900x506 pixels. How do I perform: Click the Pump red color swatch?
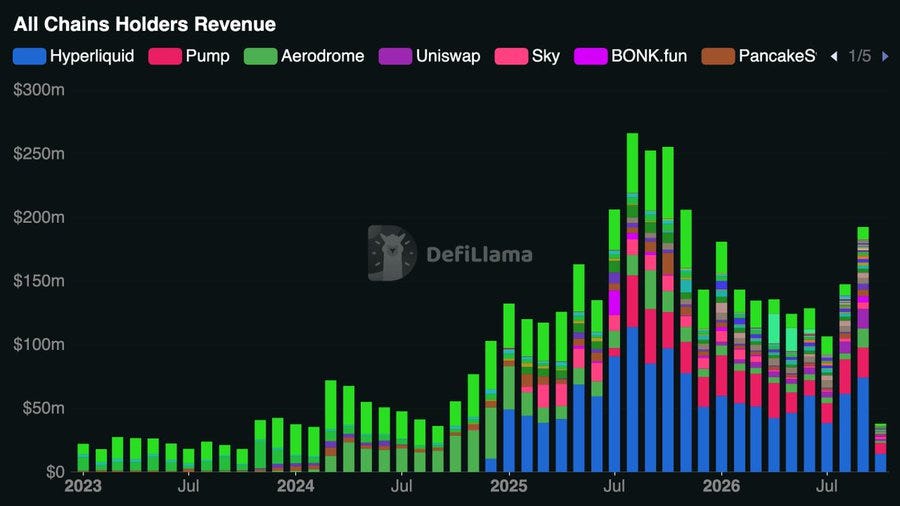[165, 56]
